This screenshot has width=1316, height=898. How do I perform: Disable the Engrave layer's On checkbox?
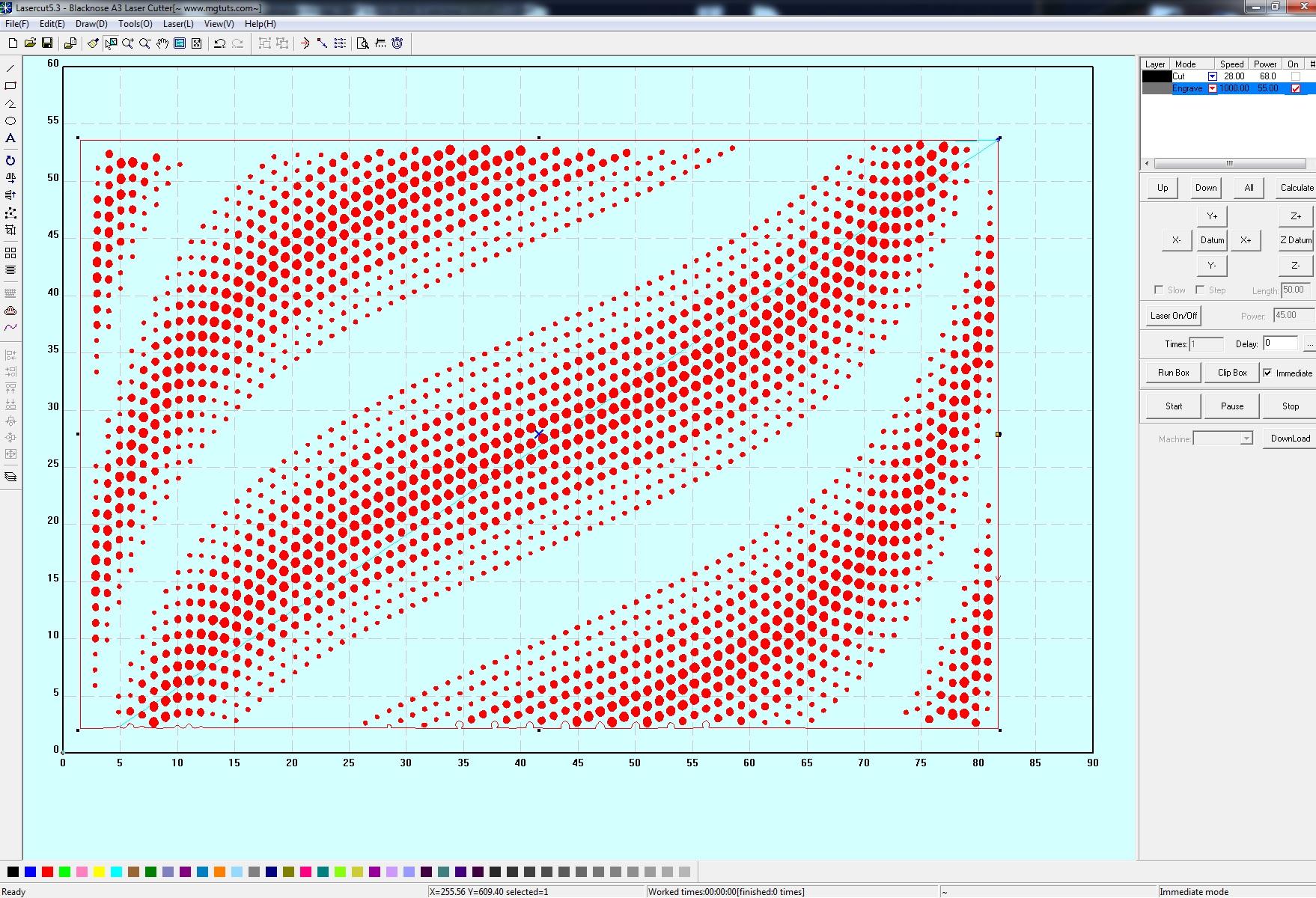click(1296, 88)
